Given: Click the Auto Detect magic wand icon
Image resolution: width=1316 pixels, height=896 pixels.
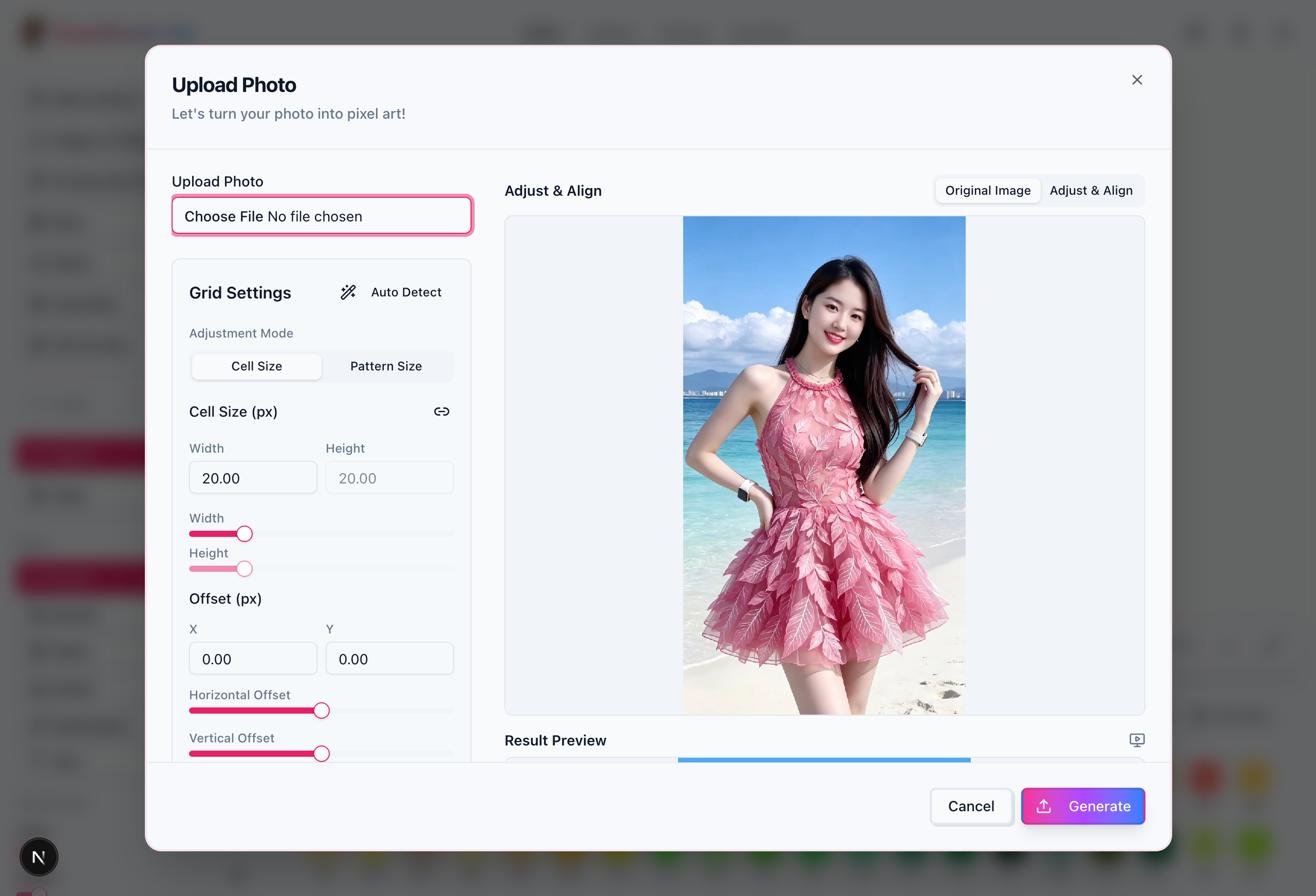Looking at the screenshot, I should 348,292.
